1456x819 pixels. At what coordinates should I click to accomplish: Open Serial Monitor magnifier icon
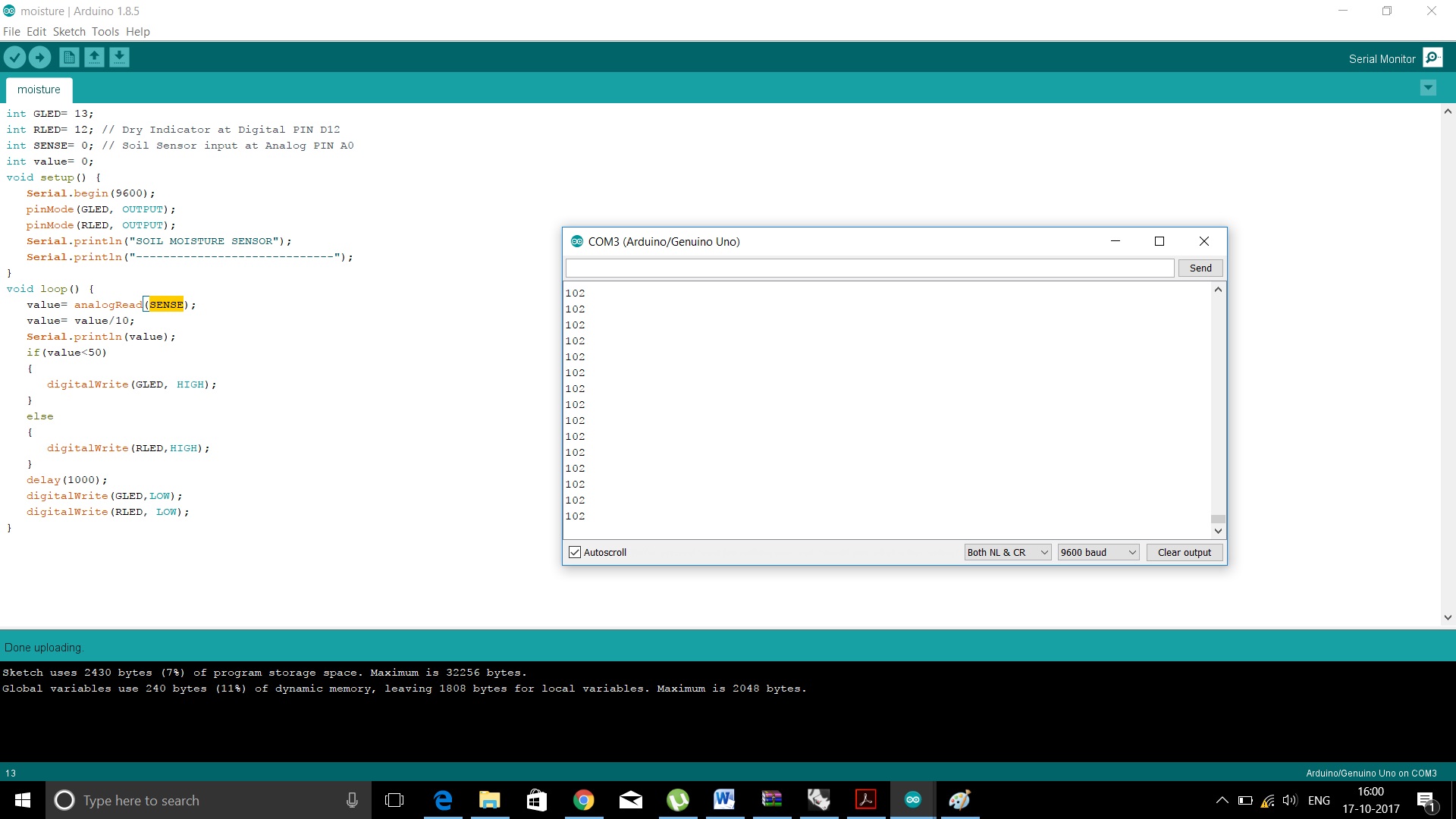(x=1432, y=58)
